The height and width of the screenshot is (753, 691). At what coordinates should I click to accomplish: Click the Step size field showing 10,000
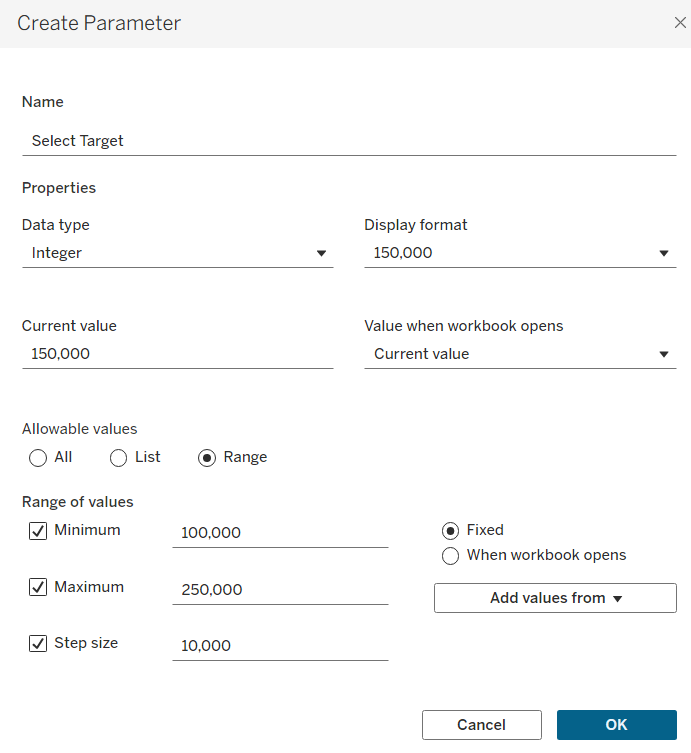280,646
